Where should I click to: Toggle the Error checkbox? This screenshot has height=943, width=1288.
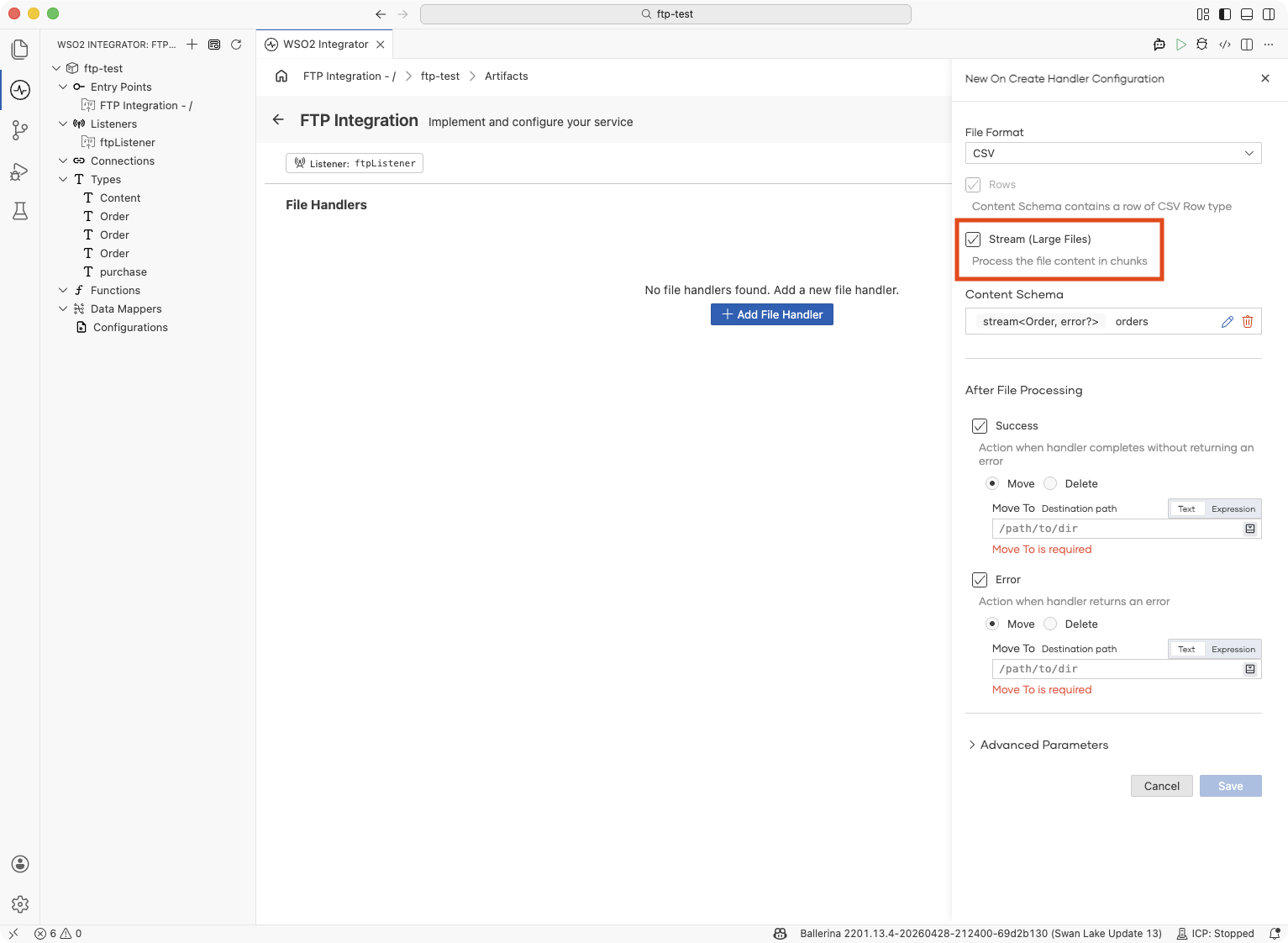(980, 580)
